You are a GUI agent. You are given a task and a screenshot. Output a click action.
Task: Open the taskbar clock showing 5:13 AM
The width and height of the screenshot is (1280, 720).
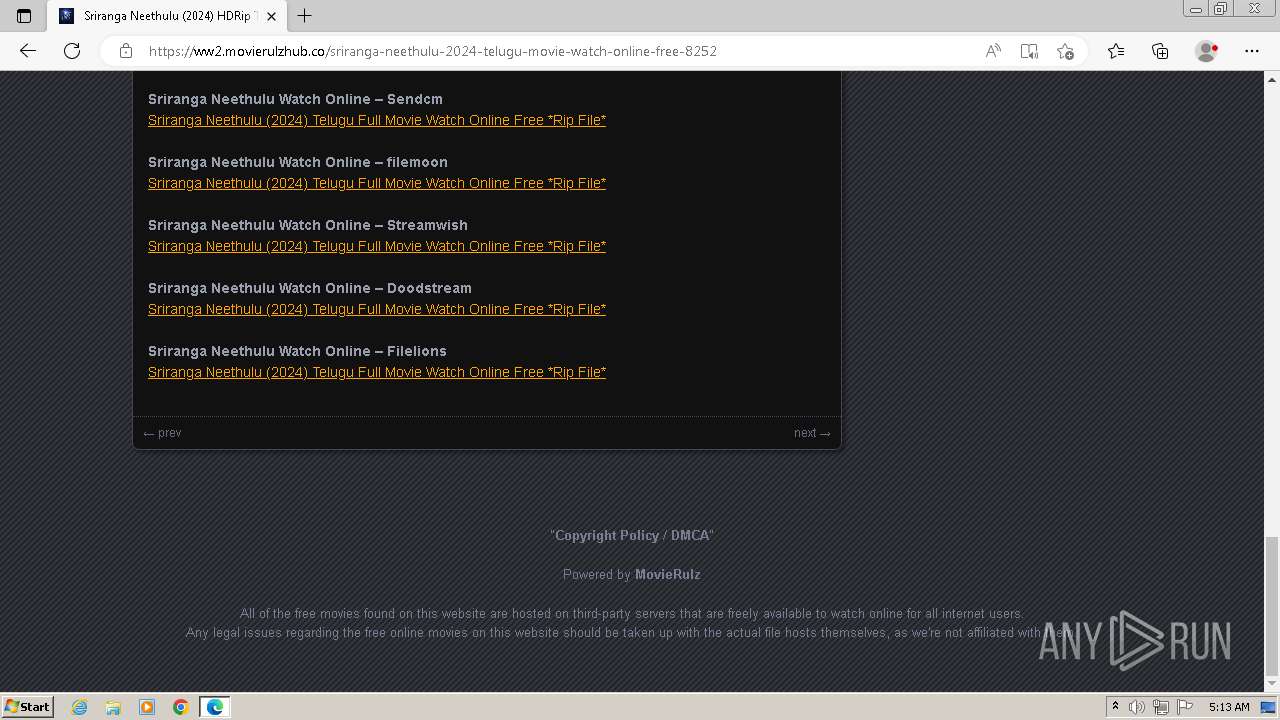point(1229,707)
